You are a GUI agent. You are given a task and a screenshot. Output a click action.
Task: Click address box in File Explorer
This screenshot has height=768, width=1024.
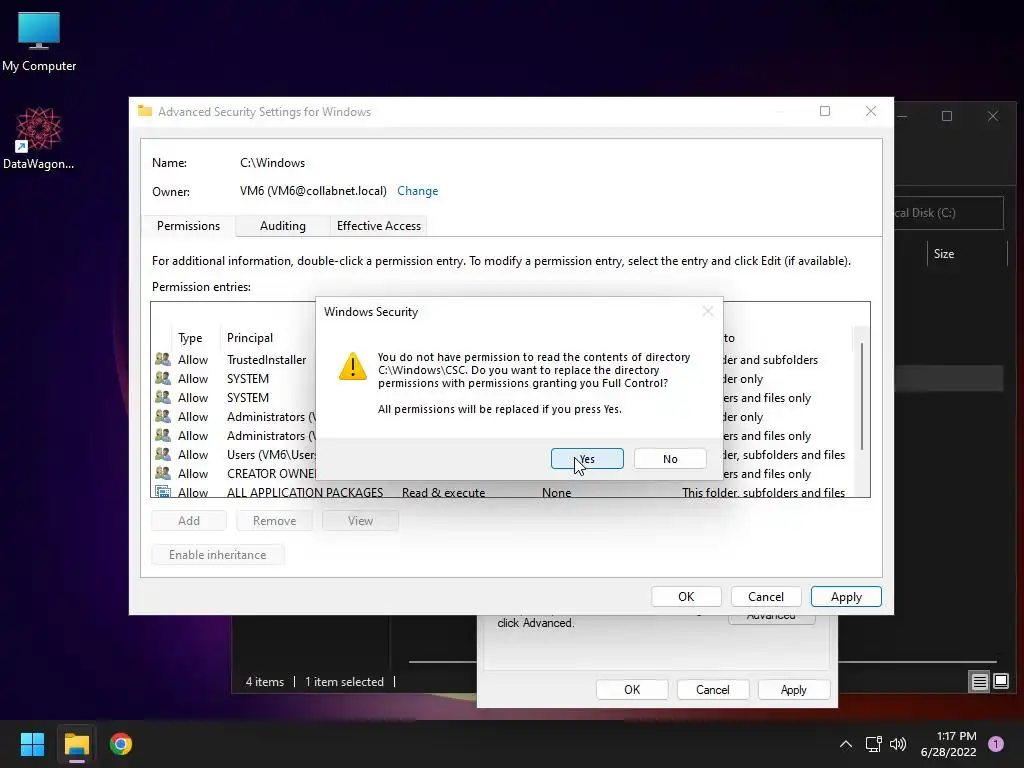(949, 213)
